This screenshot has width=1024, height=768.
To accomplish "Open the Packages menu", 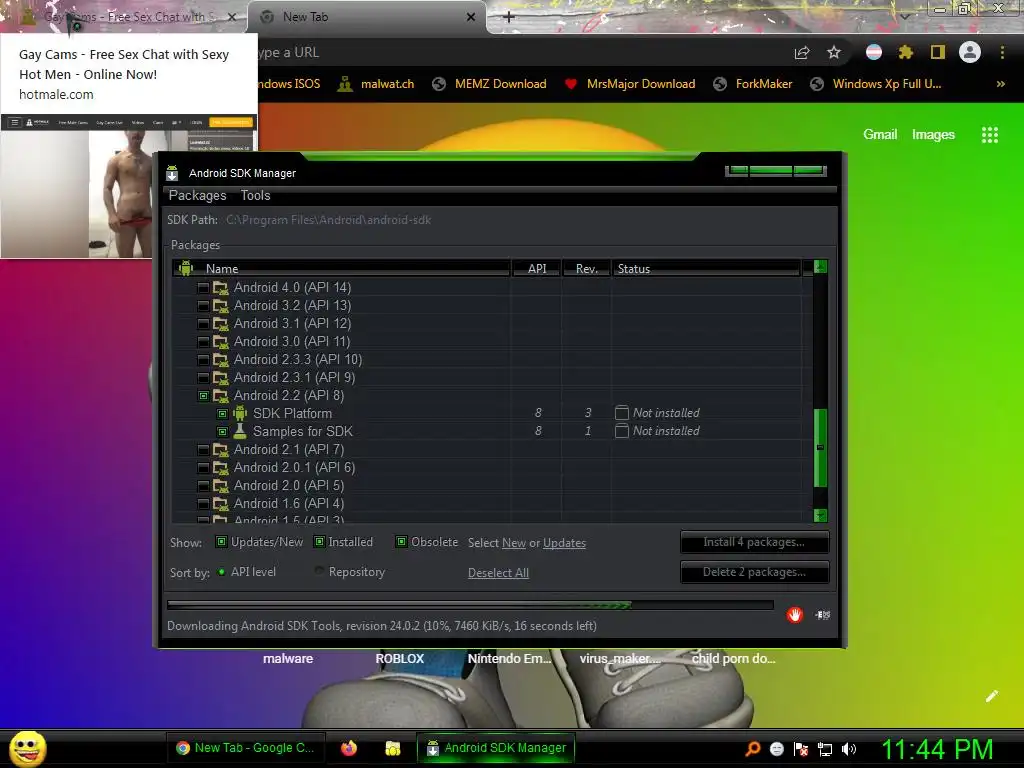I will (197, 195).
